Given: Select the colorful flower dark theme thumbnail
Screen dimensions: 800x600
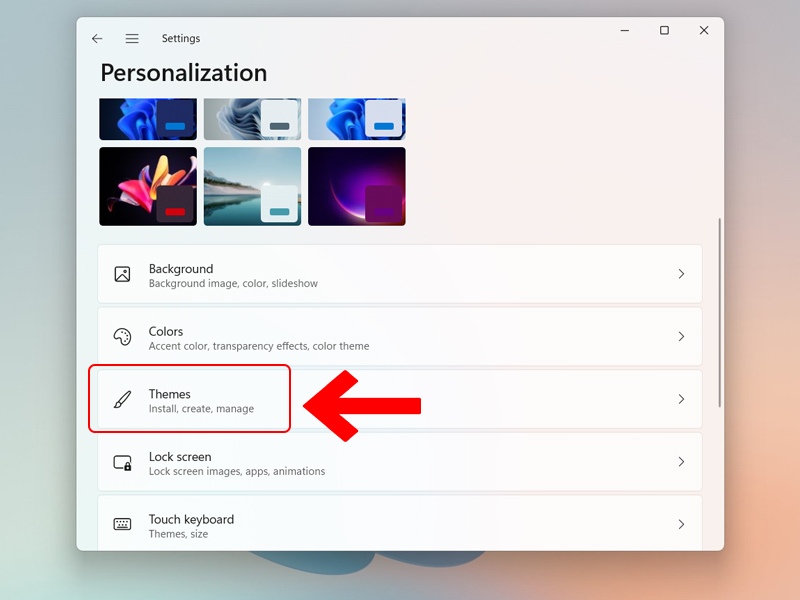Looking at the screenshot, I should point(148,187).
